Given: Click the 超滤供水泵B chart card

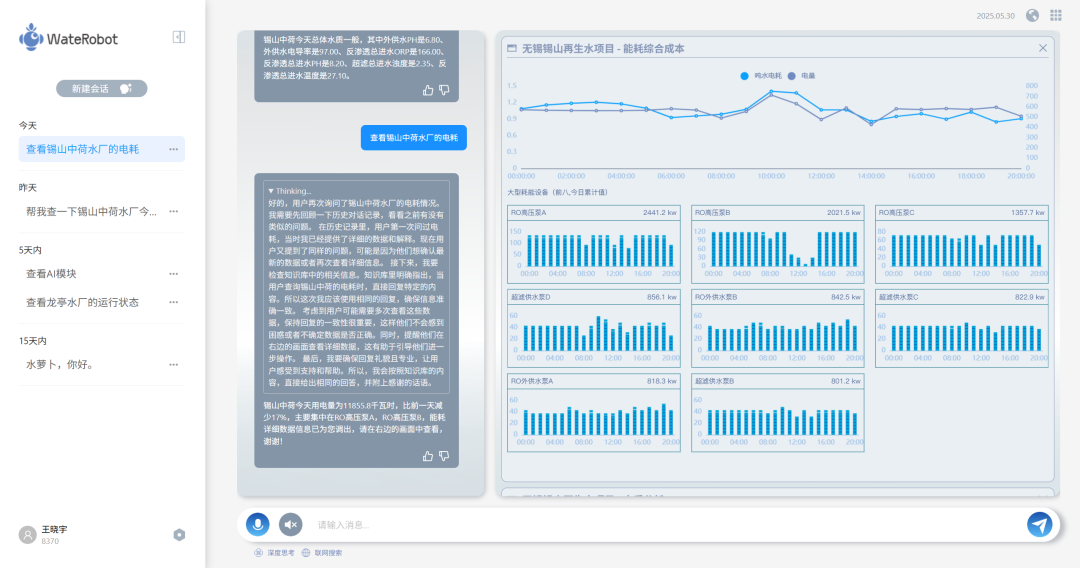Looking at the screenshot, I should [778, 412].
